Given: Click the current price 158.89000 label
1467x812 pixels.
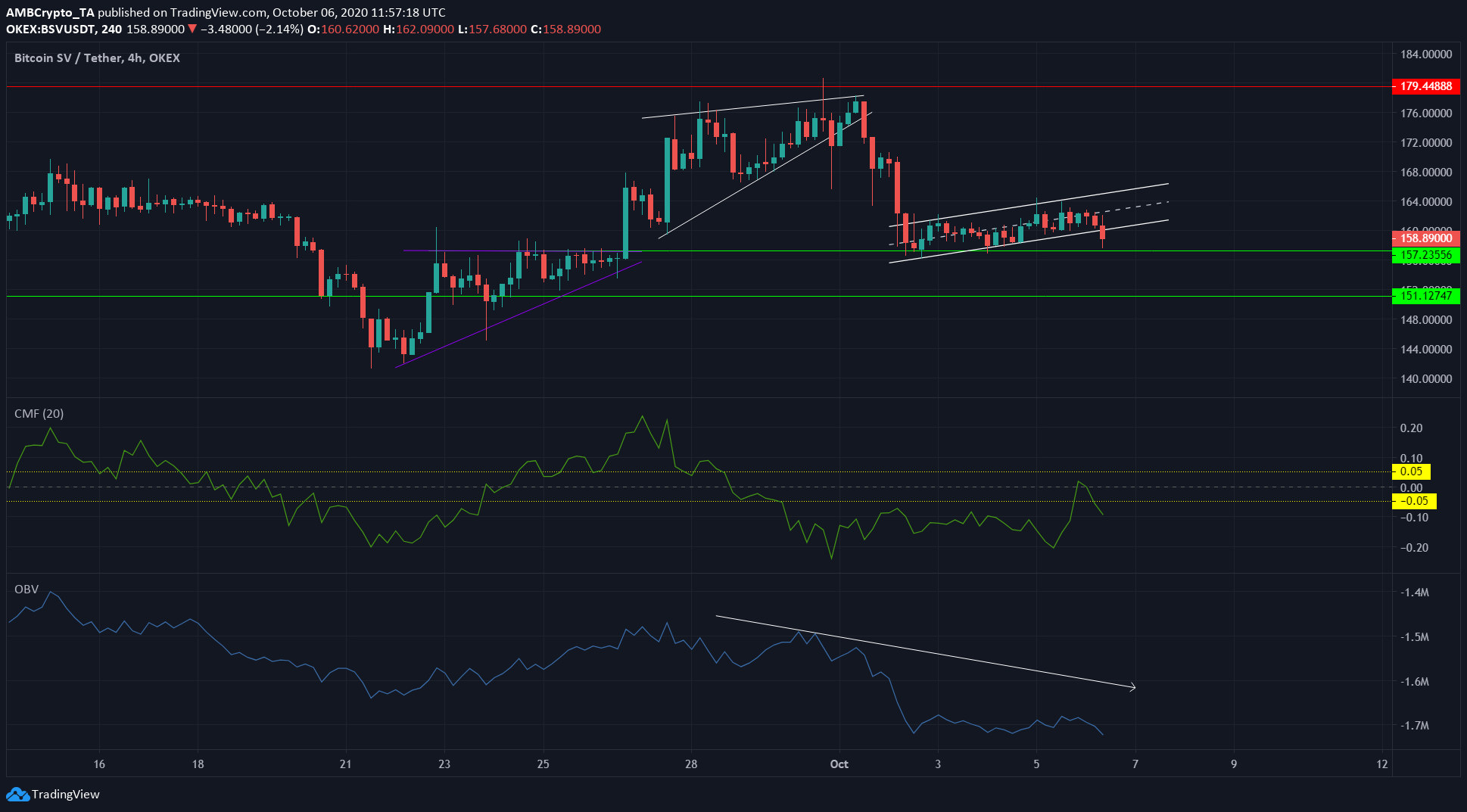Looking at the screenshot, I should point(1426,238).
